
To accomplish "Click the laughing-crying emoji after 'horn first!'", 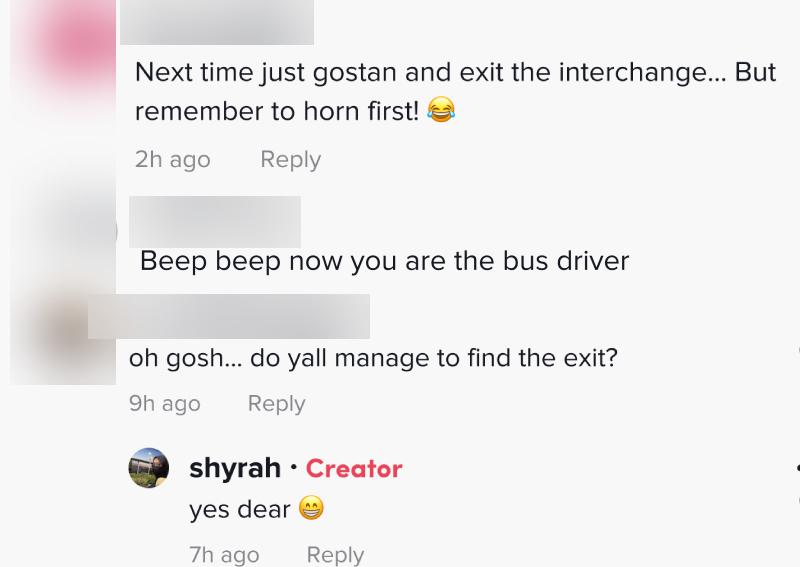I will (x=441, y=111).
